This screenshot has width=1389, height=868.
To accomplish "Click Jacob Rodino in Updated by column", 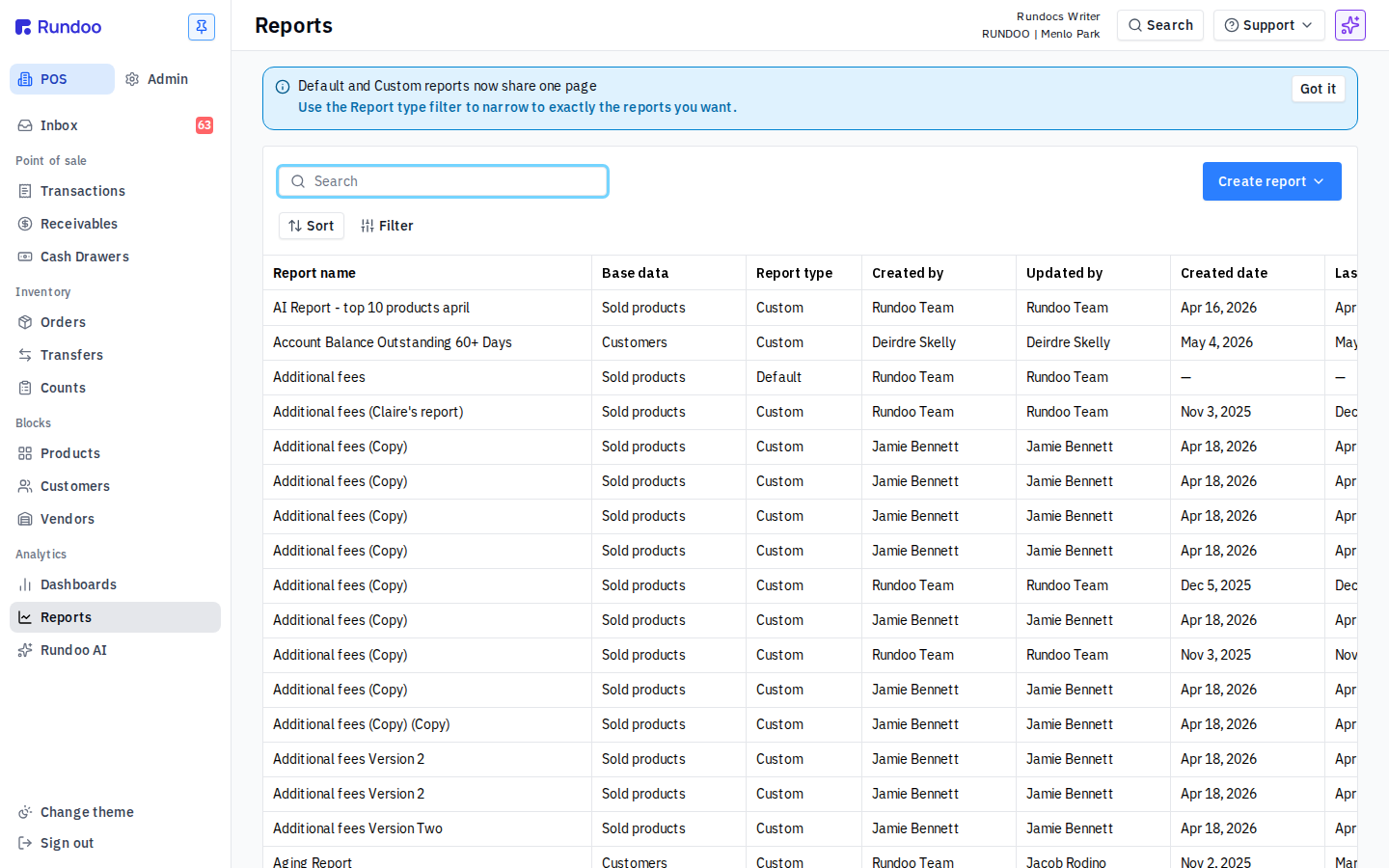I will click(x=1066, y=861).
